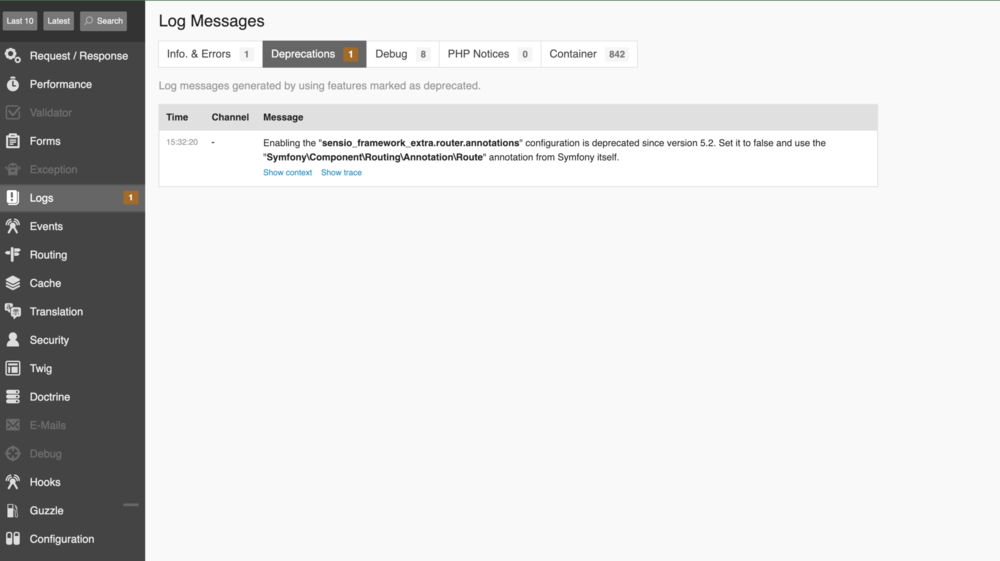The image size is (1000, 561).
Task: Click the Translation speech bubbles icon
Action: (x=13, y=311)
